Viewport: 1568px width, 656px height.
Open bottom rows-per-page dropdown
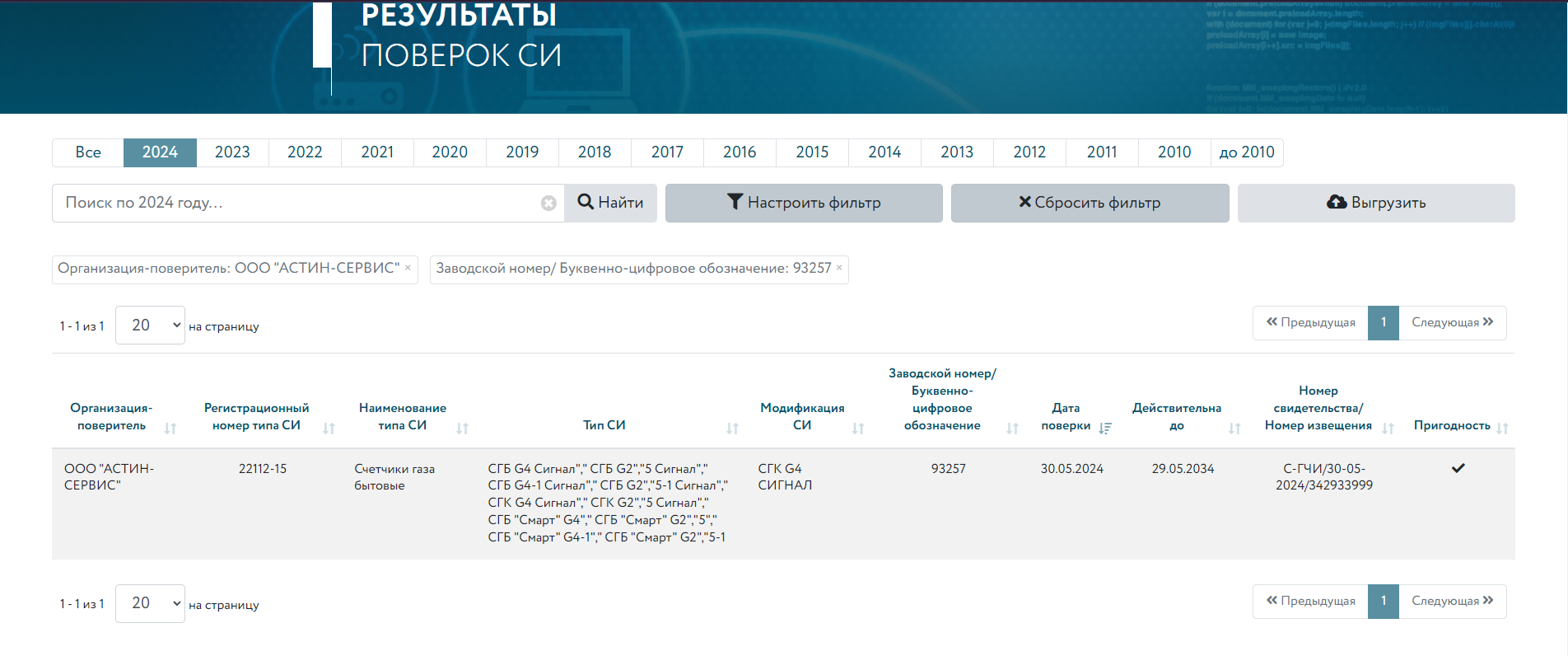pos(150,604)
